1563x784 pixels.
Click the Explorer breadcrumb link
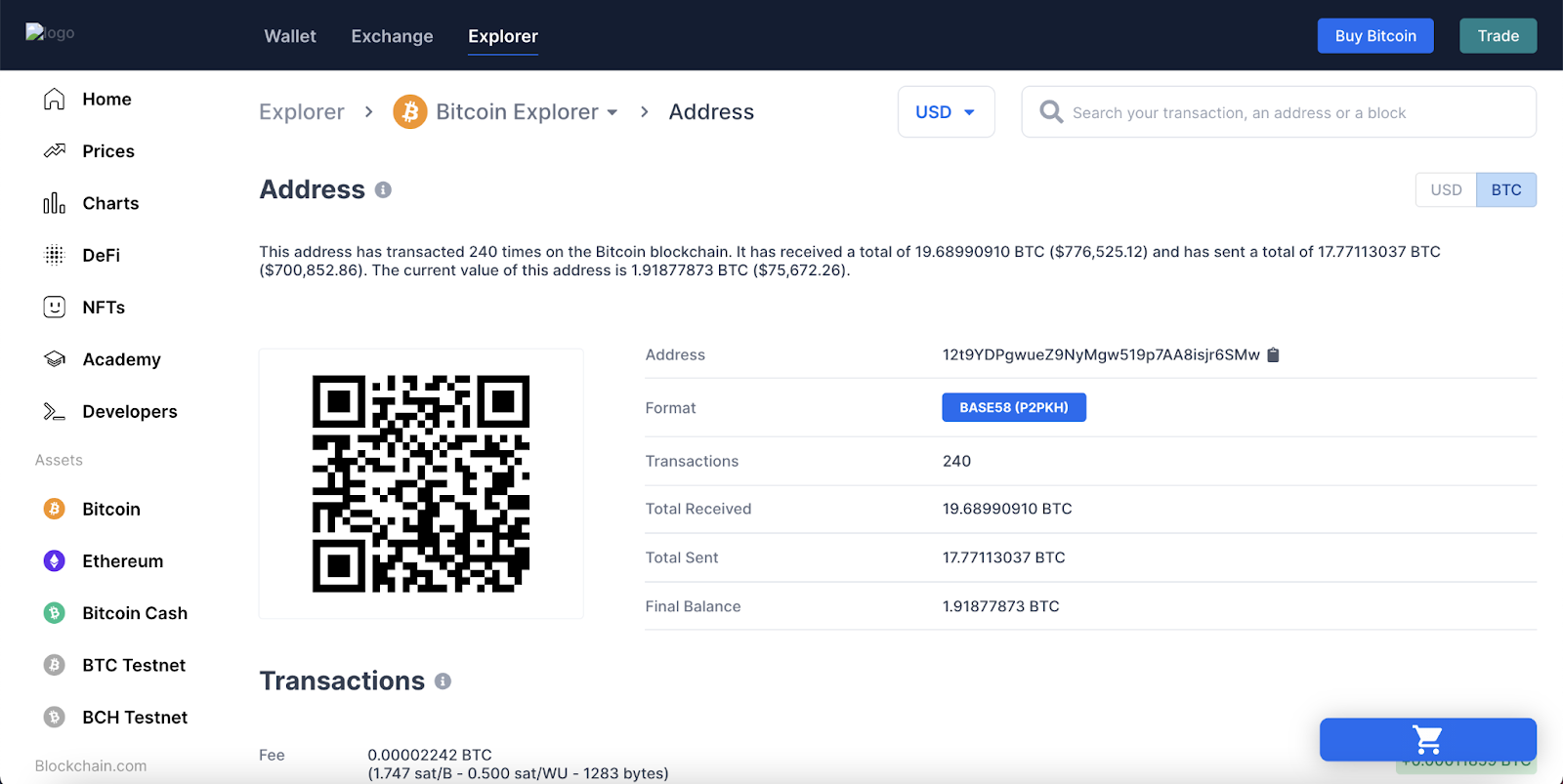[x=302, y=112]
